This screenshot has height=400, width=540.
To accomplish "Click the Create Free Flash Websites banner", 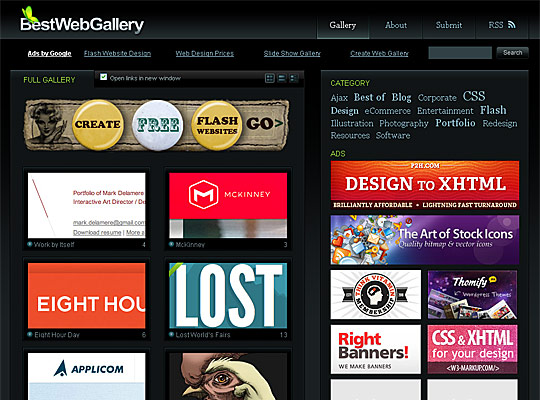I will click(x=157, y=125).
